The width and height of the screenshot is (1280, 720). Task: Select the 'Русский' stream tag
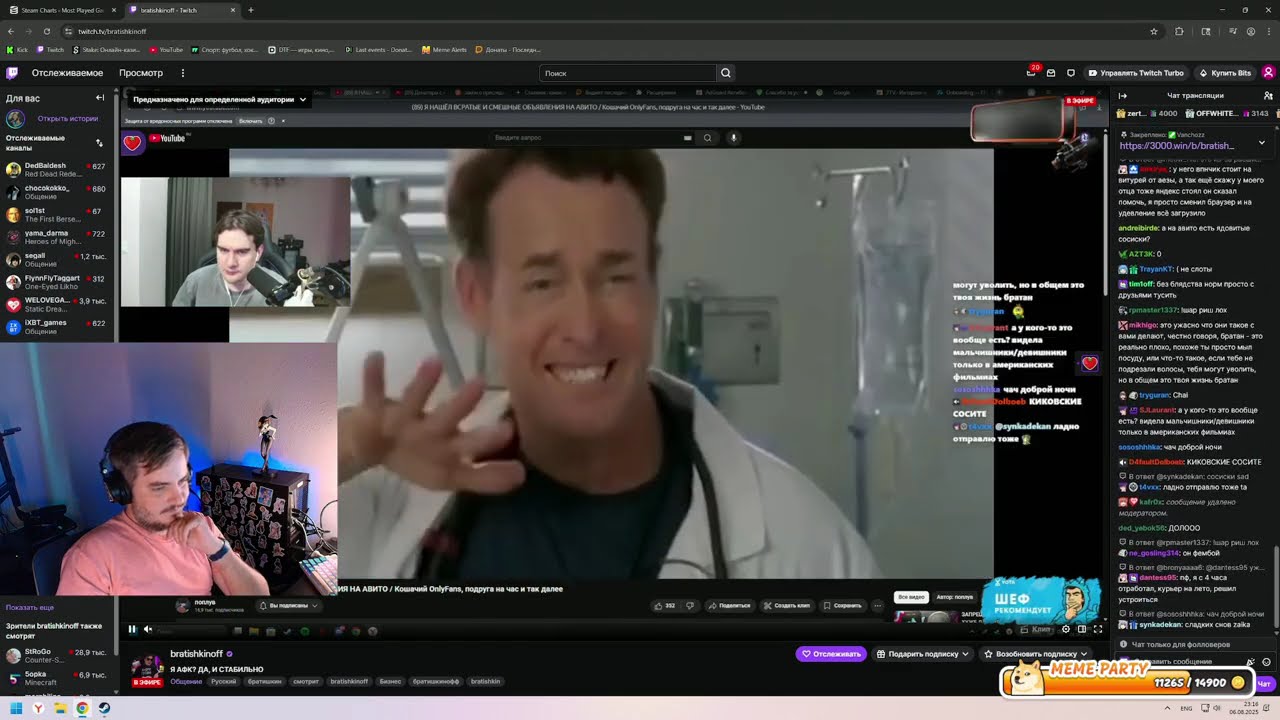(x=223, y=681)
